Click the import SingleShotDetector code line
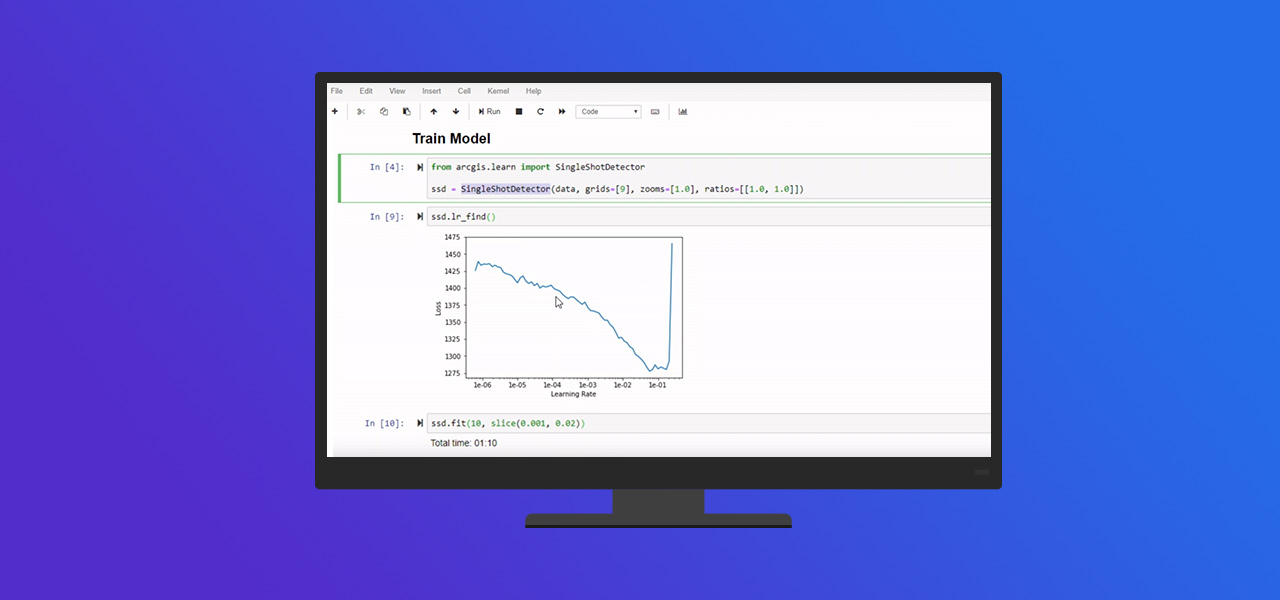The image size is (1280, 600). click(x=538, y=167)
